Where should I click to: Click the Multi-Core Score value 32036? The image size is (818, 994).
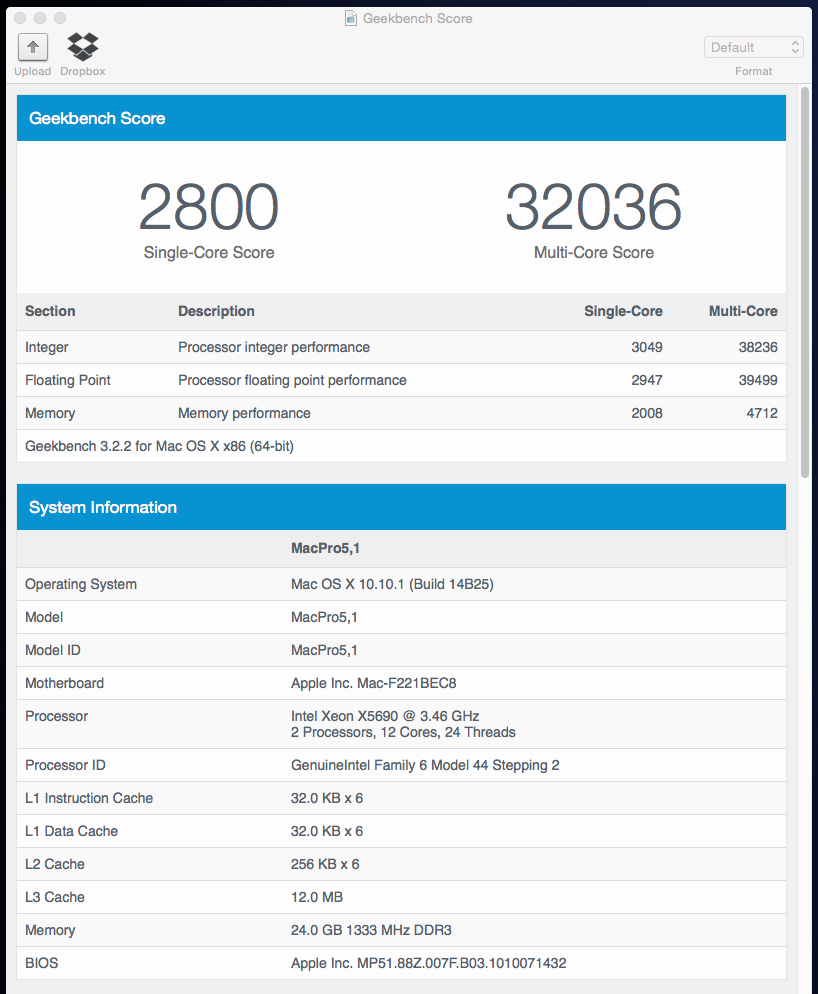[x=594, y=207]
